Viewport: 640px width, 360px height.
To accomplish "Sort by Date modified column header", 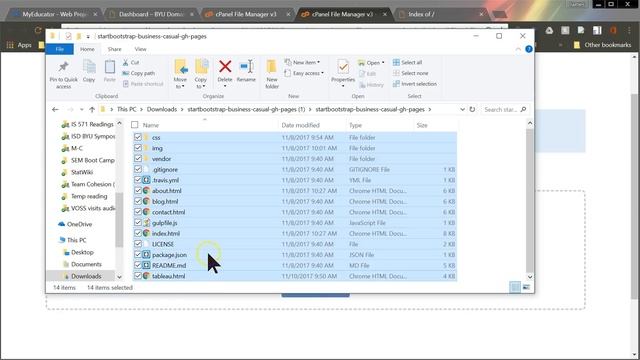I will (x=300, y=125).
